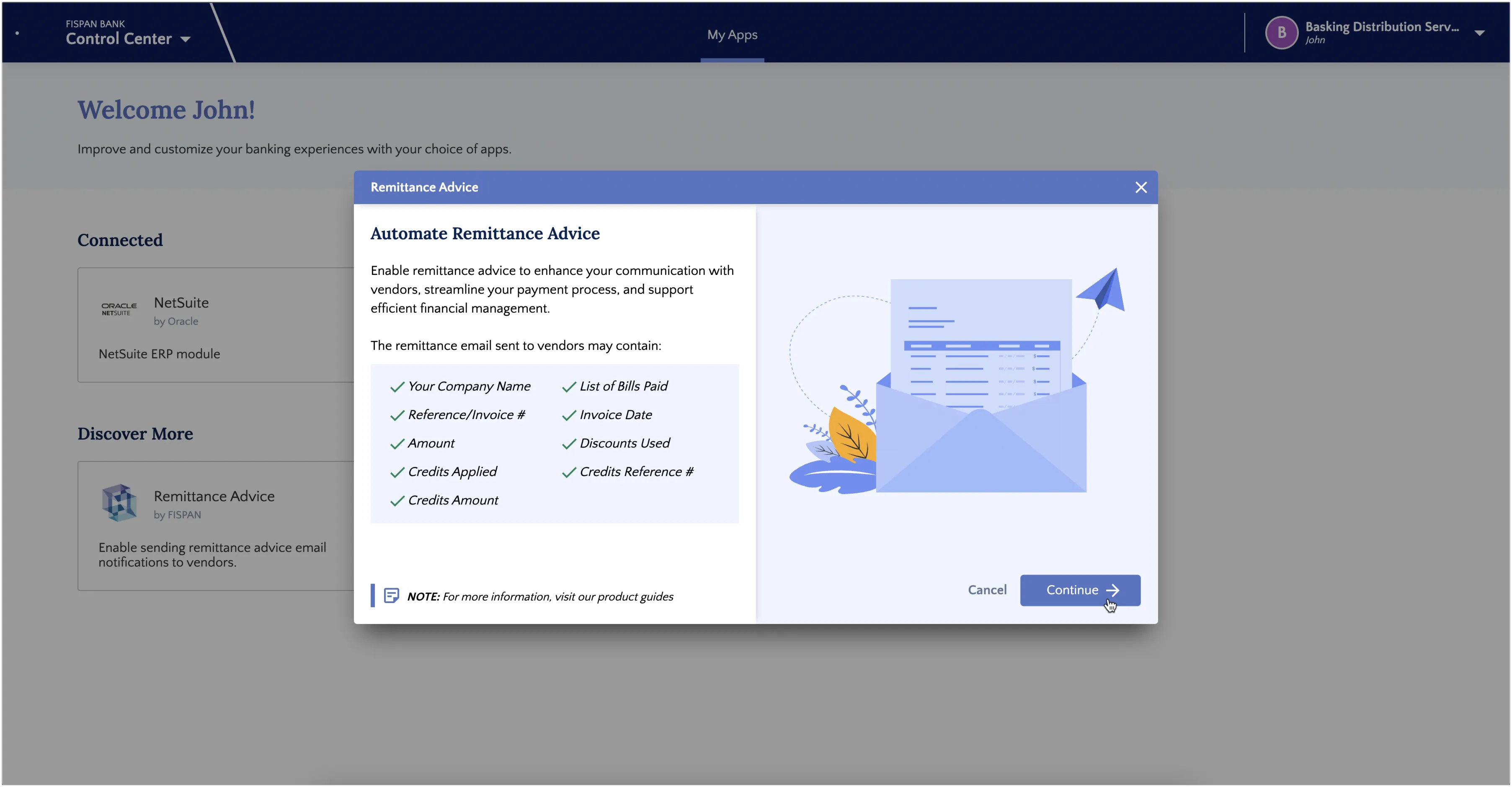
Task: Select the Remittance Advice app title
Action: pyautogui.click(x=214, y=496)
